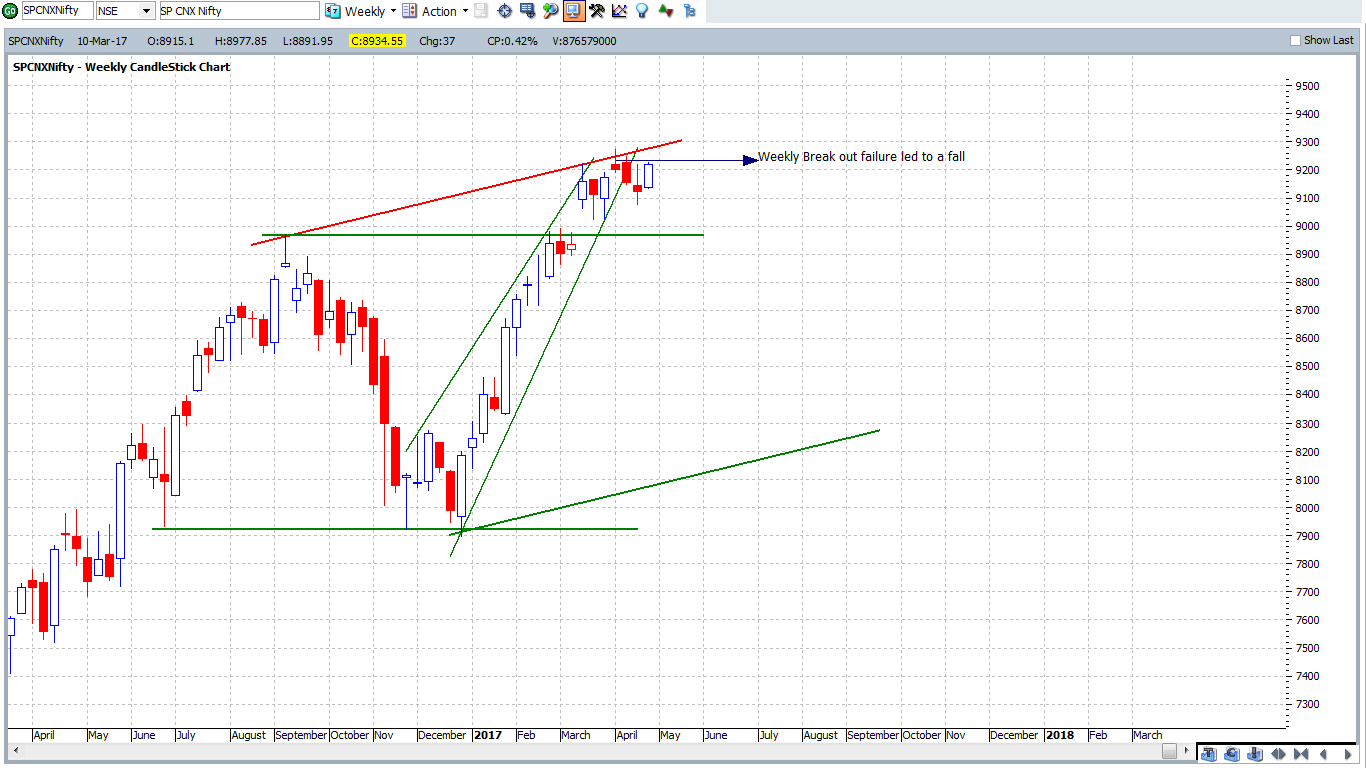Click the T icon in bottom toolbar
Viewport: 1366px width, 768px height.
[1208, 754]
